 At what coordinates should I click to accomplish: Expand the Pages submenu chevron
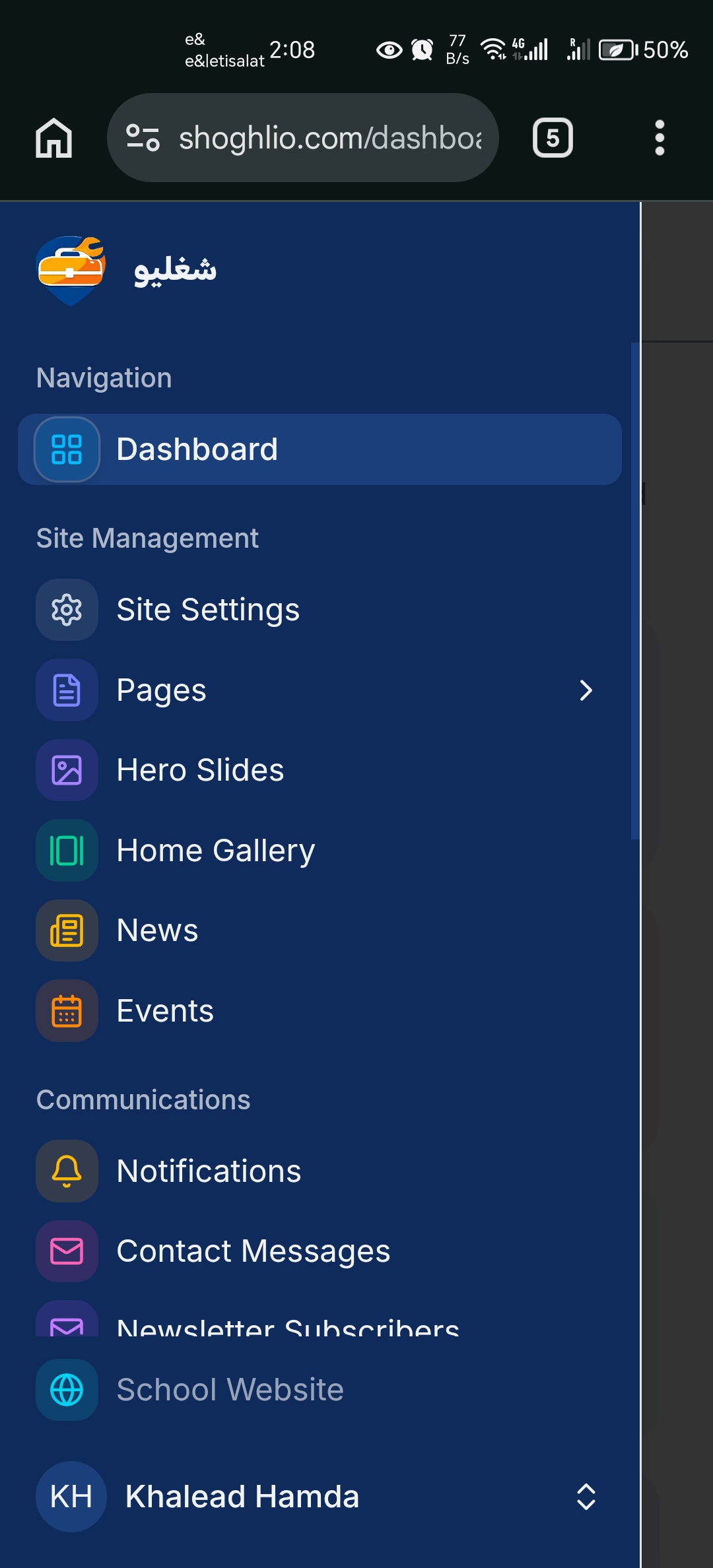[586, 690]
